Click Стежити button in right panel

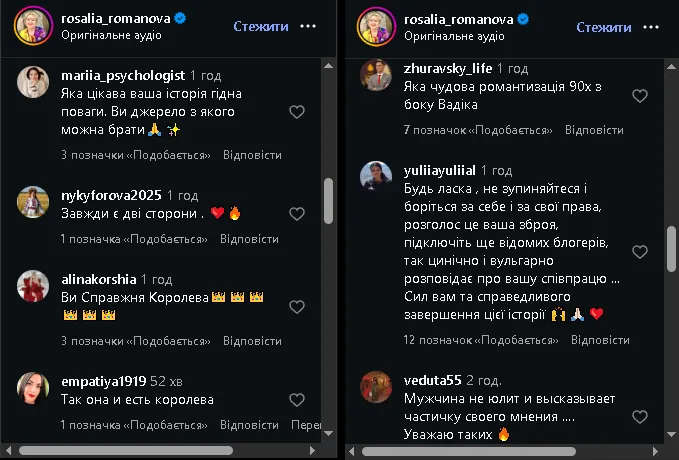pyautogui.click(x=604, y=26)
